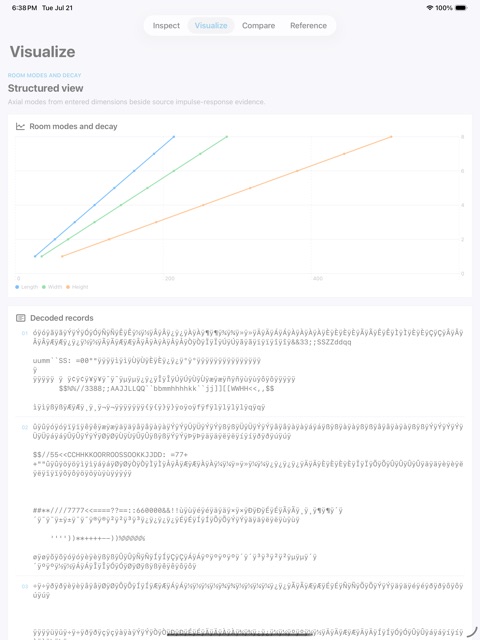The width and height of the screenshot is (480, 640).
Task: Select decoded record 02
Action: coord(240,496)
